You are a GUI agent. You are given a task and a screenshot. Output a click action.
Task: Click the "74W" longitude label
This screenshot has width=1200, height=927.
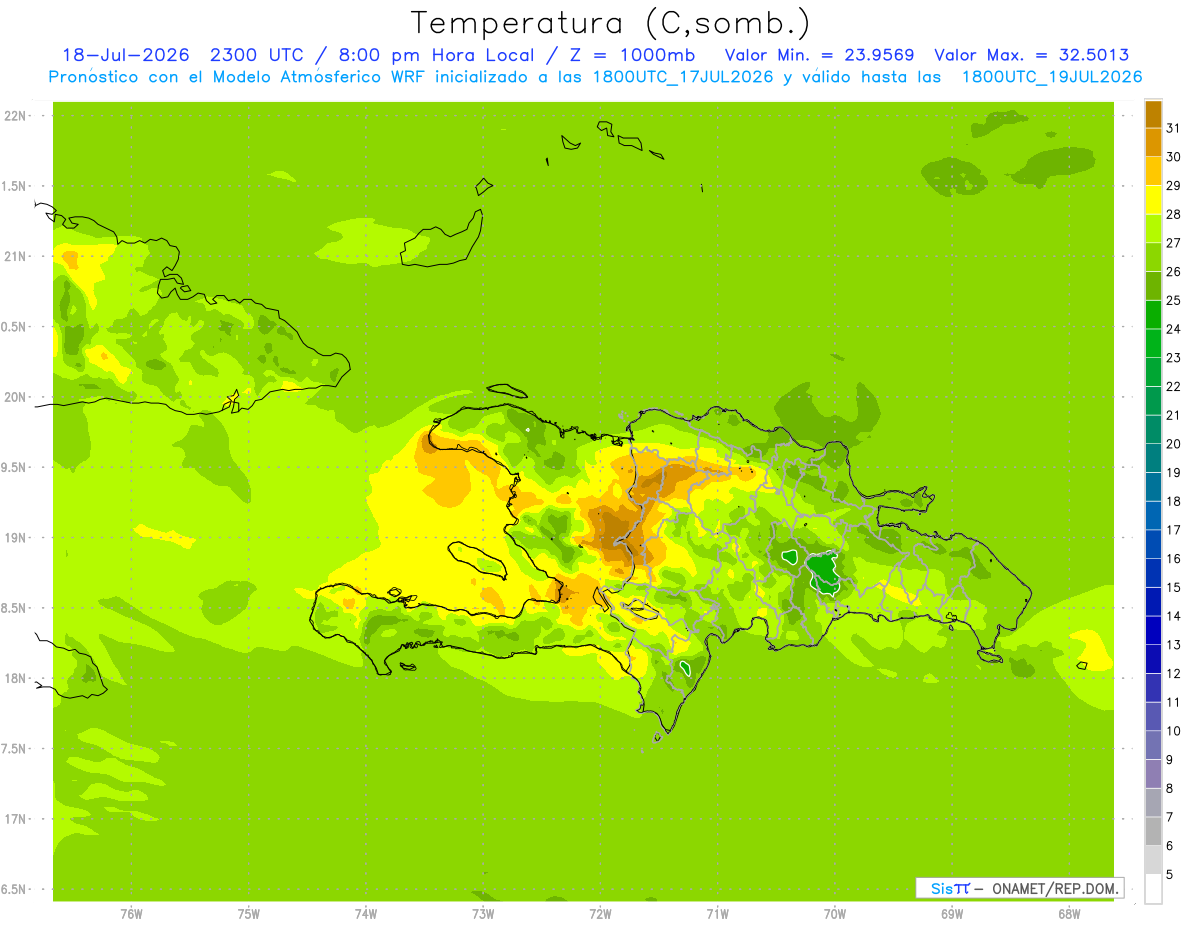pyautogui.click(x=365, y=913)
